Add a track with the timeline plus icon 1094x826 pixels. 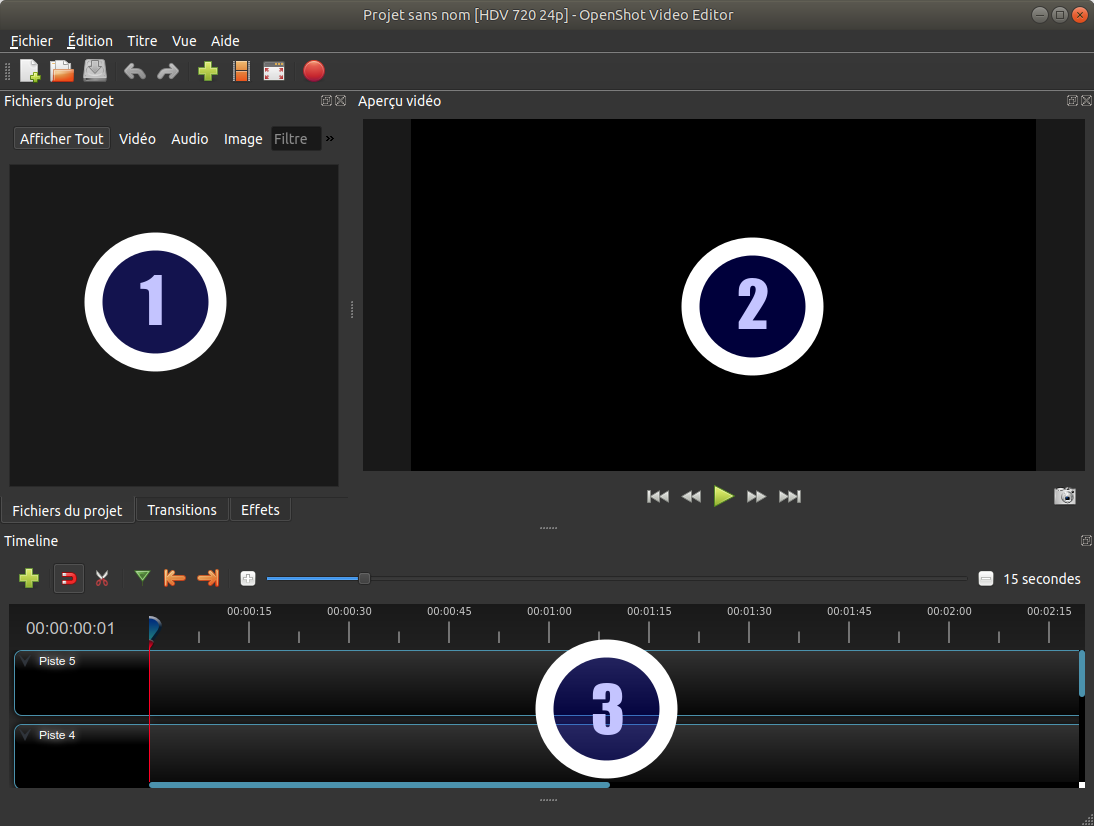coord(29,578)
